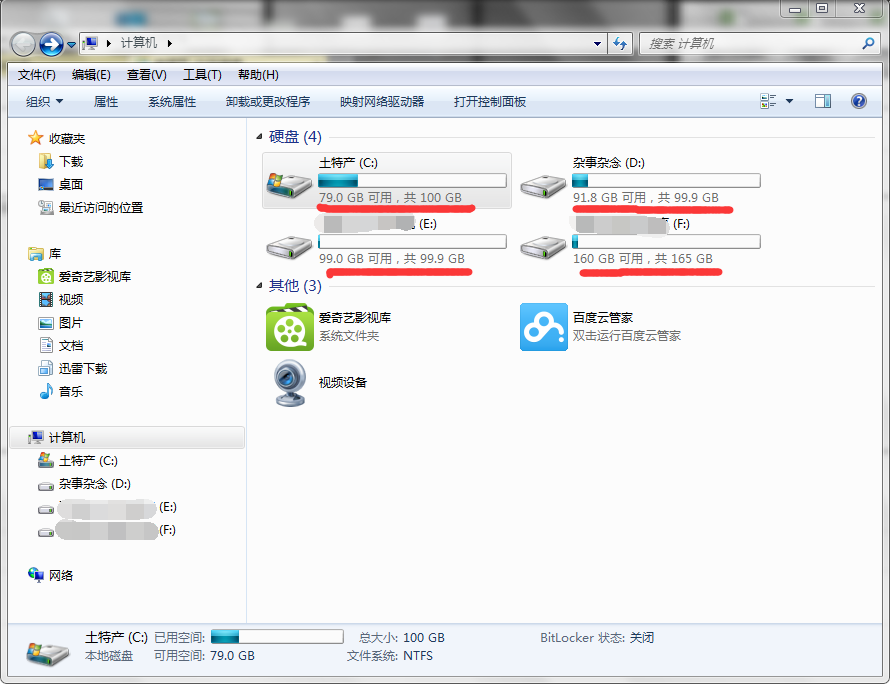The image size is (890, 684).
Task: Open the 工具(T) menu
Action: tap(202, 75)
